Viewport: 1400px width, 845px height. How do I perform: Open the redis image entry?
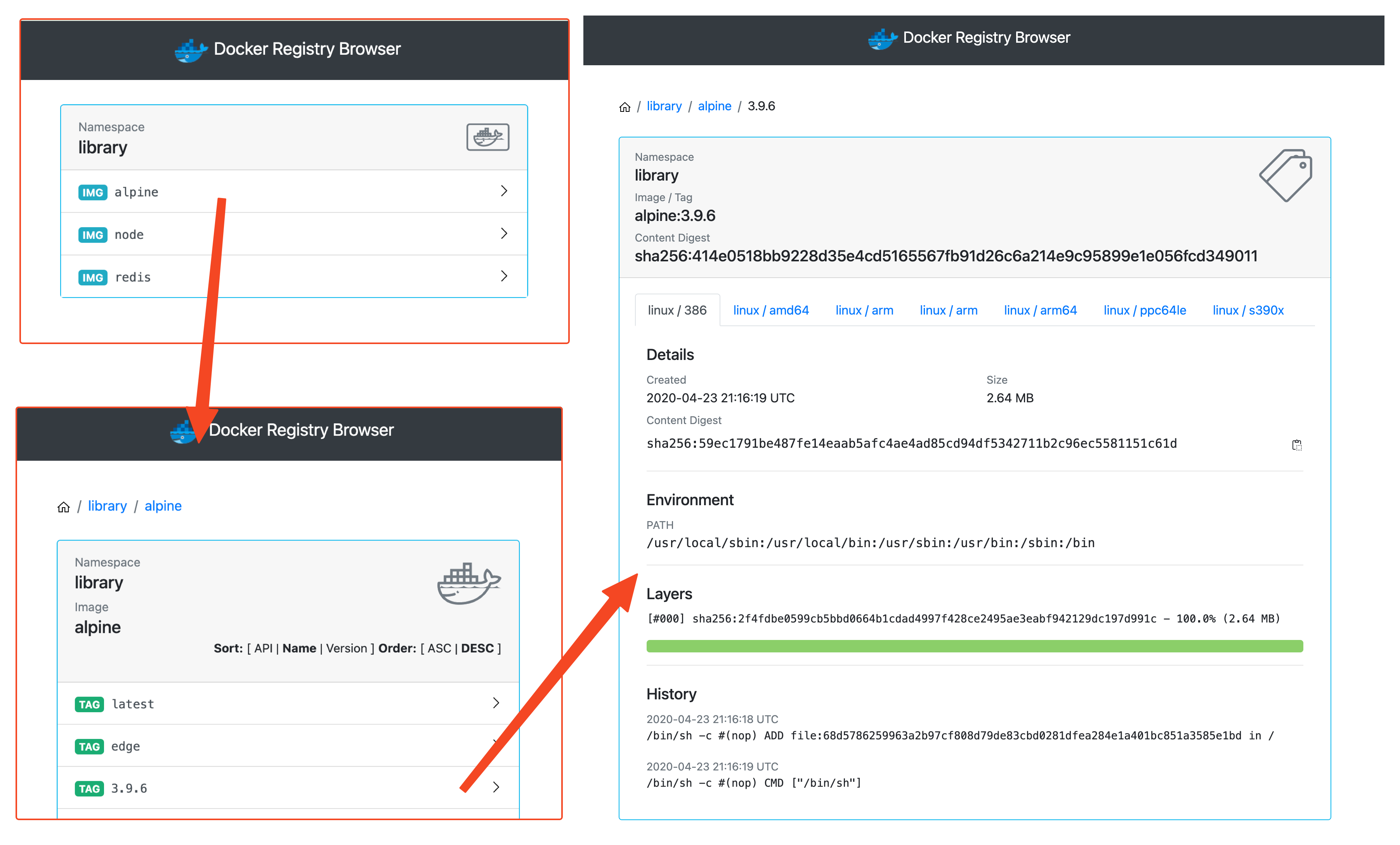294,276
